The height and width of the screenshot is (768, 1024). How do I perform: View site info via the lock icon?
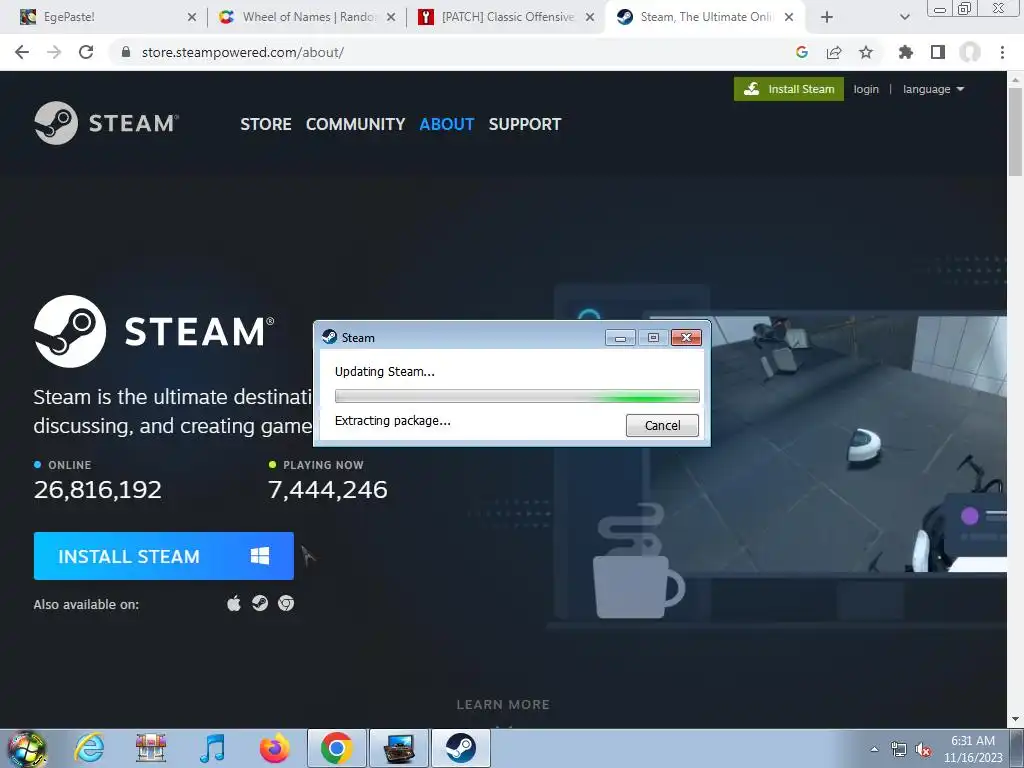(x=127, y=52)
